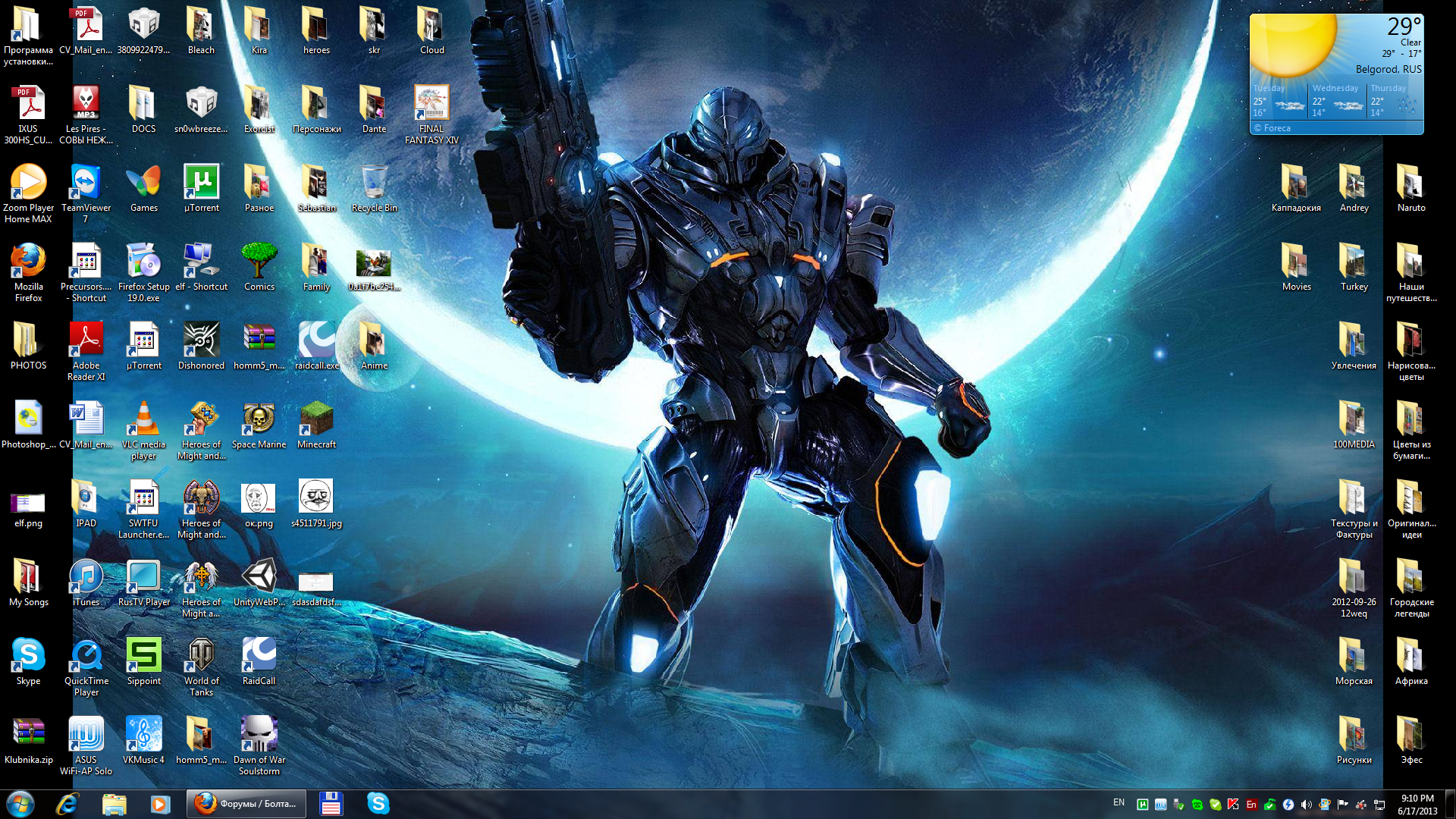Open the Recycle Bin
Viewport: 1456px width, 819px height.
click(x=374, y=182)
